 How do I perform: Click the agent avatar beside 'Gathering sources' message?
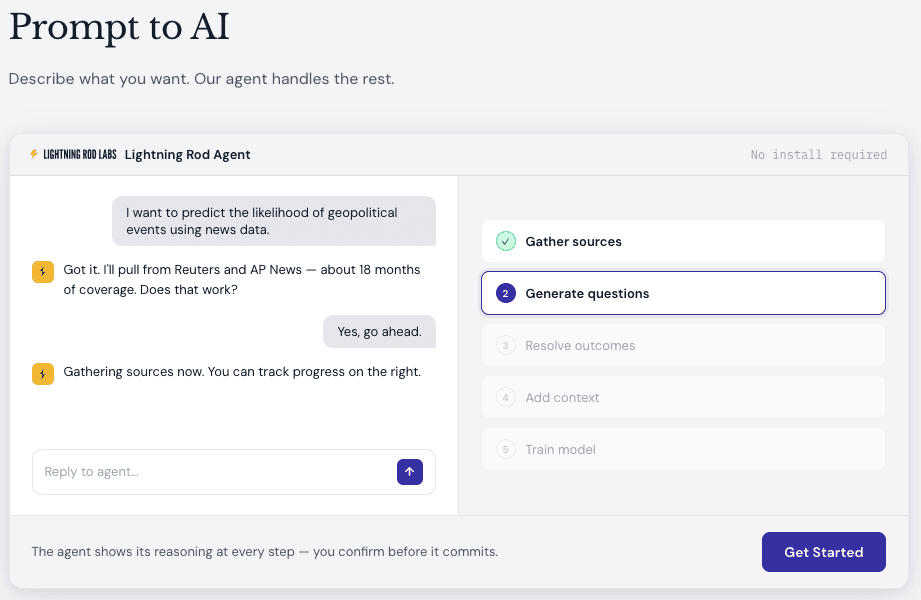click(x=43, y=373)
